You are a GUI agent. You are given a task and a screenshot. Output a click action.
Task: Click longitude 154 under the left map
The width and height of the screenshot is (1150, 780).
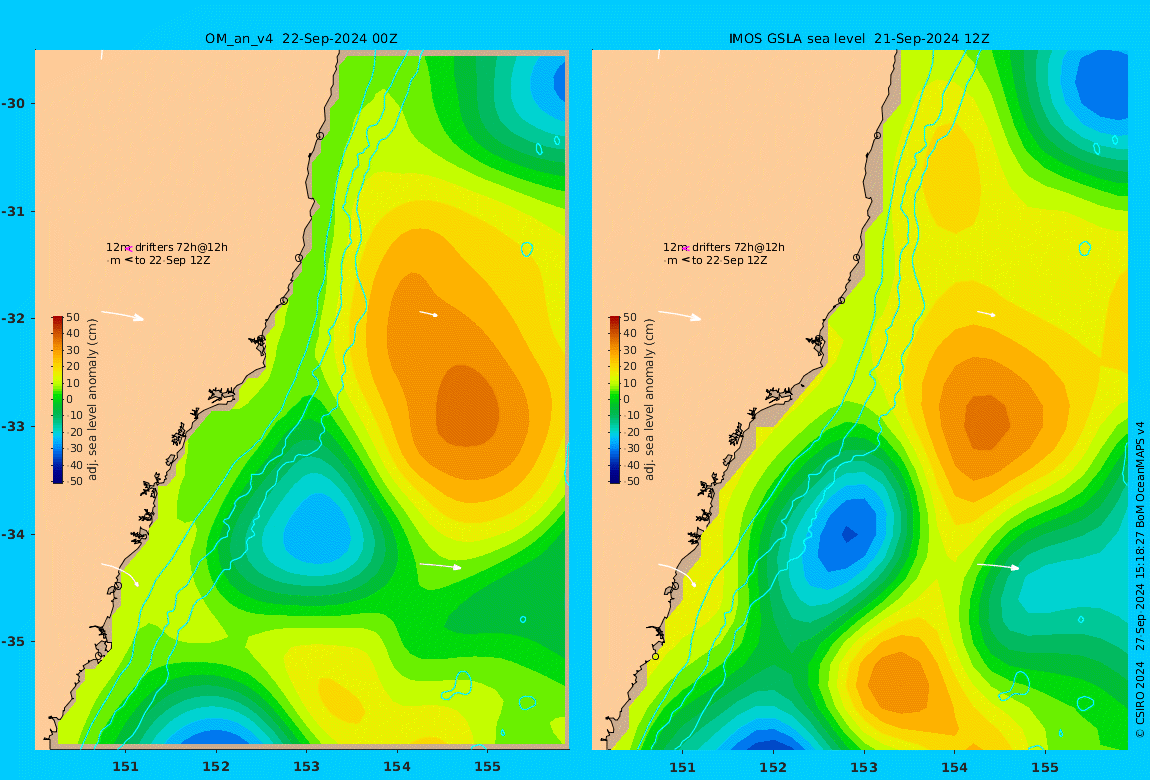397,767
